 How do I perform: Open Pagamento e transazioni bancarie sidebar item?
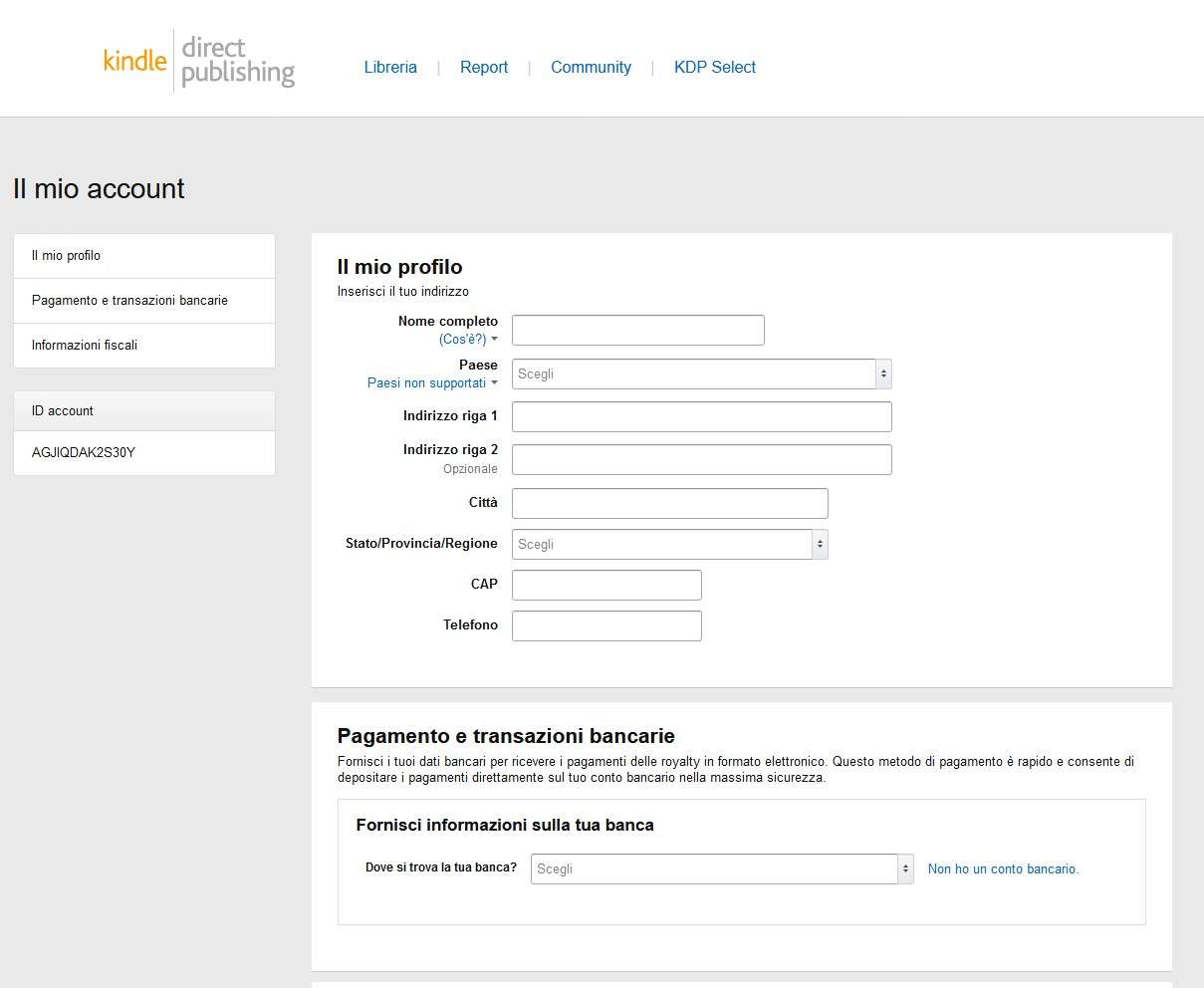129,300
